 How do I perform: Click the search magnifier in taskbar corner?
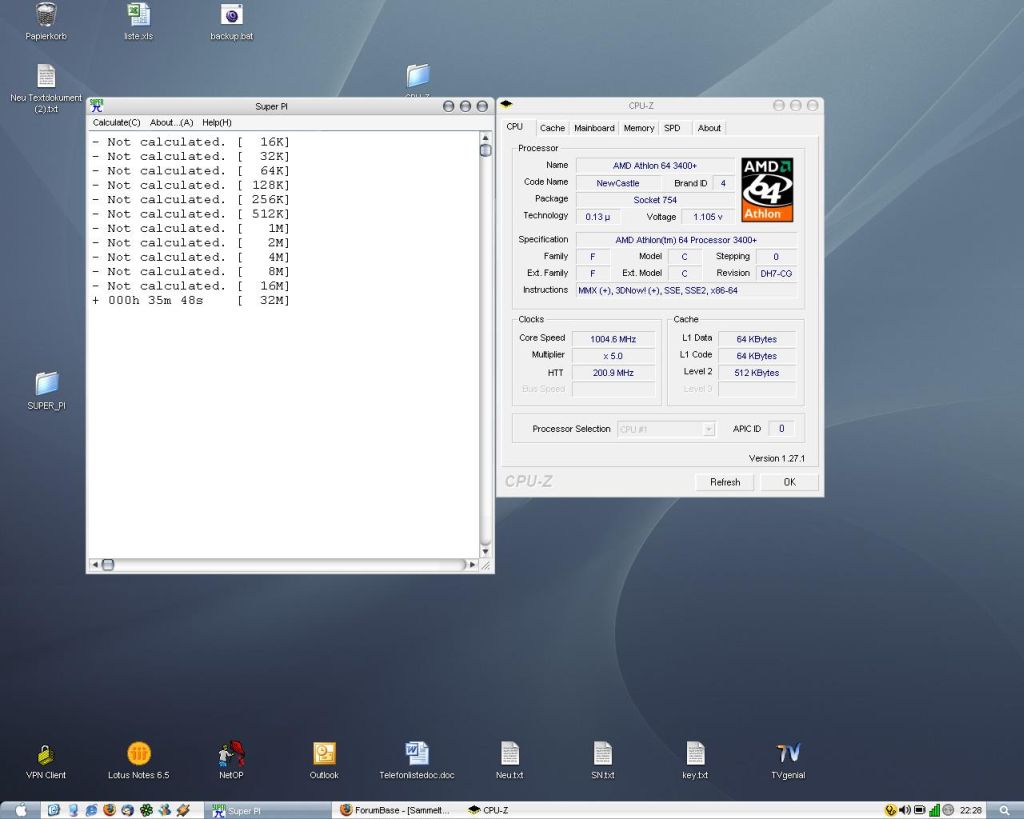click(1004, 811)
